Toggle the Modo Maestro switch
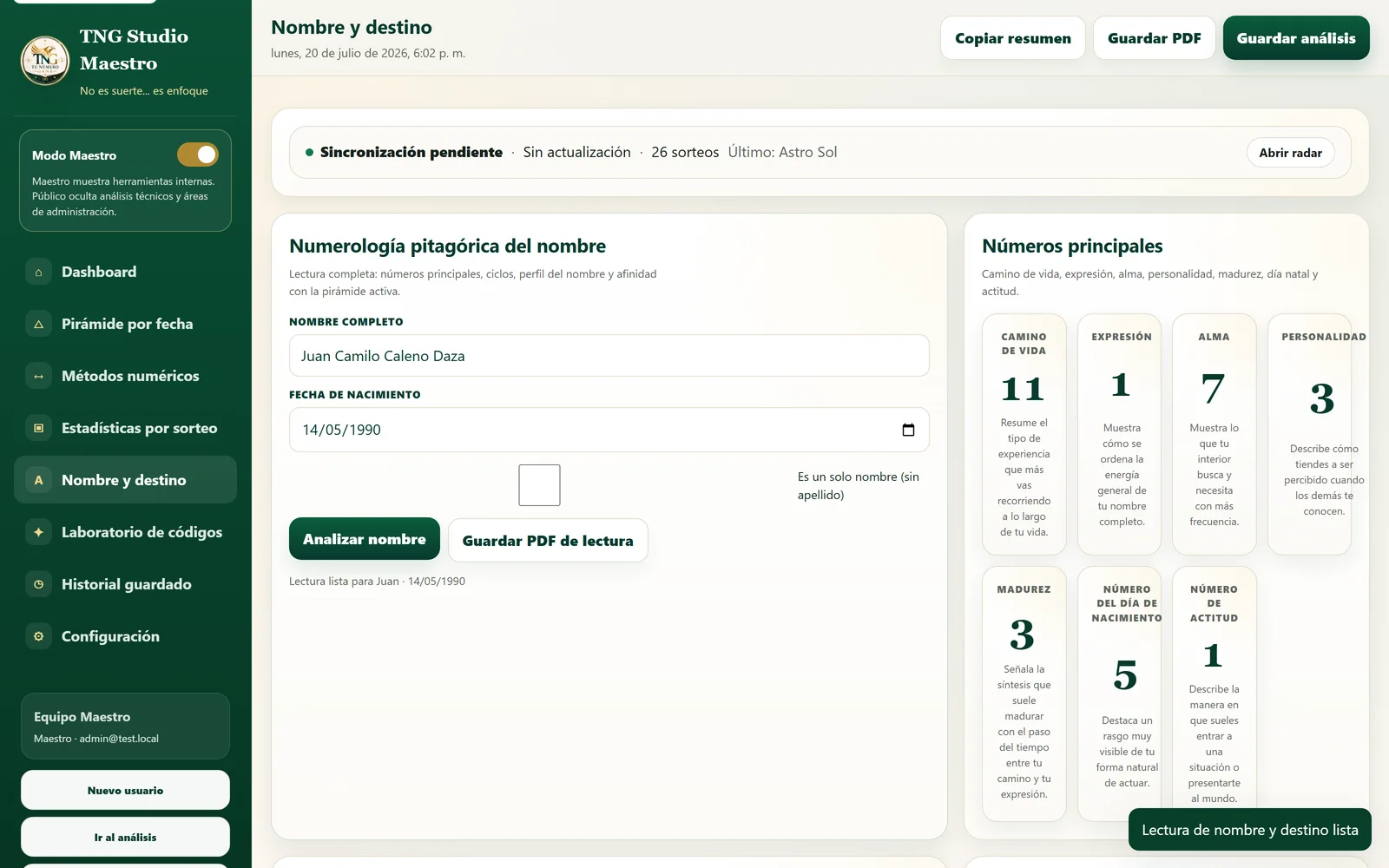This screenshot has height=868, width=1389. click(x=198, y=155)
